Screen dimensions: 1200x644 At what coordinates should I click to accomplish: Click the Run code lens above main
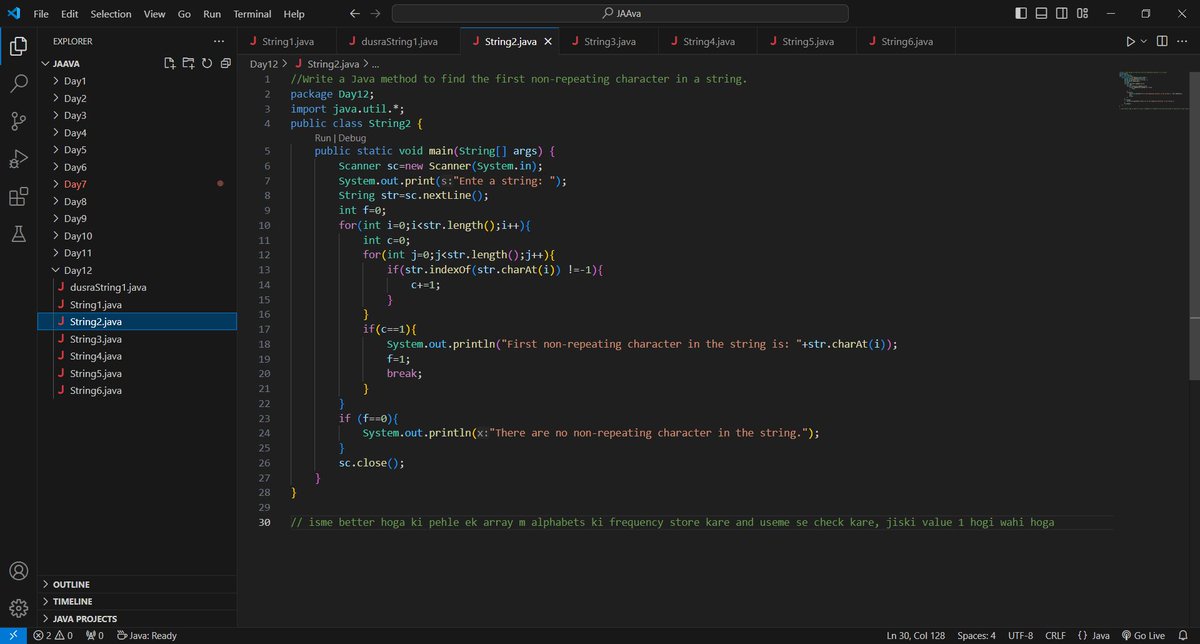tap(322, 138)
